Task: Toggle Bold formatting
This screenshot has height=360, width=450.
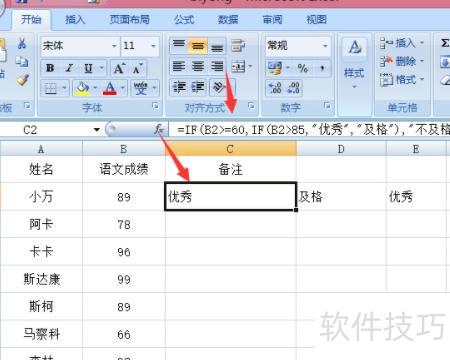Action: pyautogui.click(x=50, y=68)
